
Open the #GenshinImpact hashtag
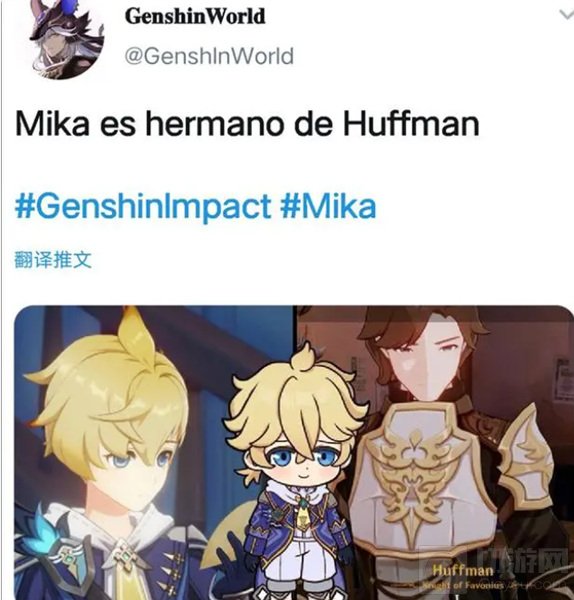[143, 207]
